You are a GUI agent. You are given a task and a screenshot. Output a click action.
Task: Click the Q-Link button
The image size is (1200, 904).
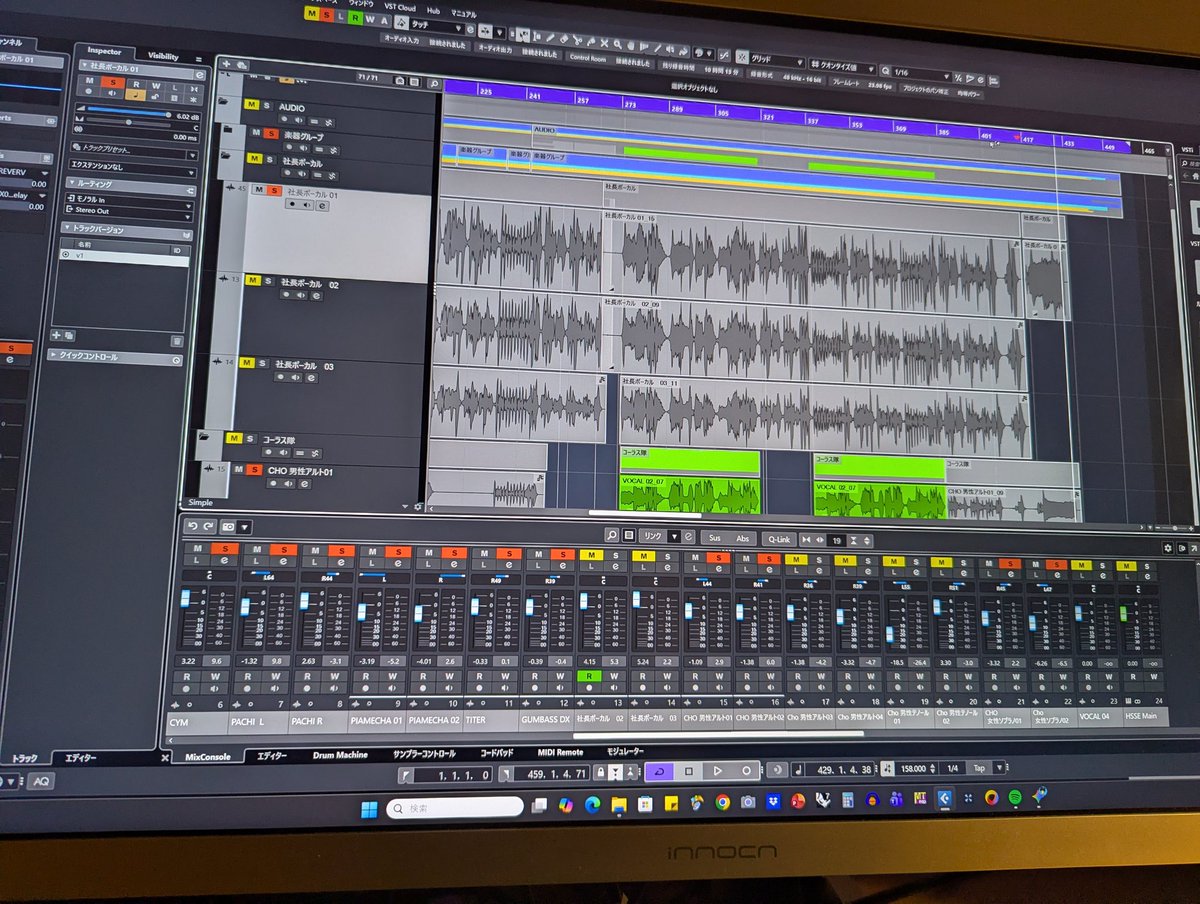coord(780,539)
